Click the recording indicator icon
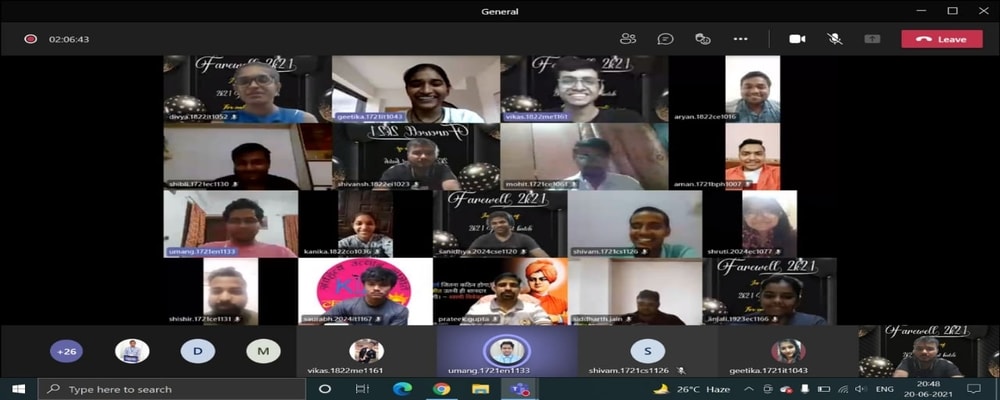 pos(31,39)
